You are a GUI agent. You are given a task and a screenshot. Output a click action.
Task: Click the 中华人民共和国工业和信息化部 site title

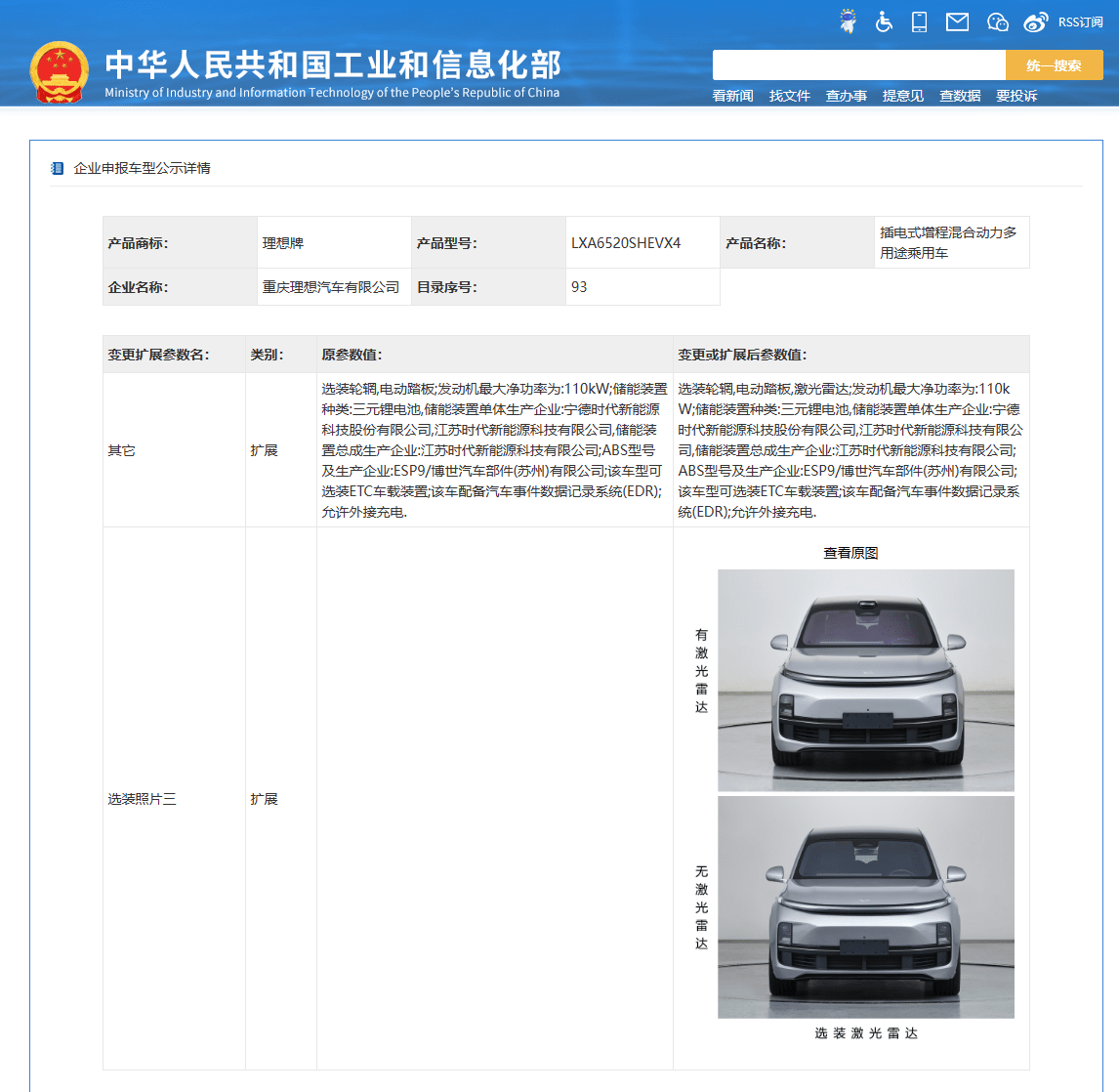tap(333, 64)
